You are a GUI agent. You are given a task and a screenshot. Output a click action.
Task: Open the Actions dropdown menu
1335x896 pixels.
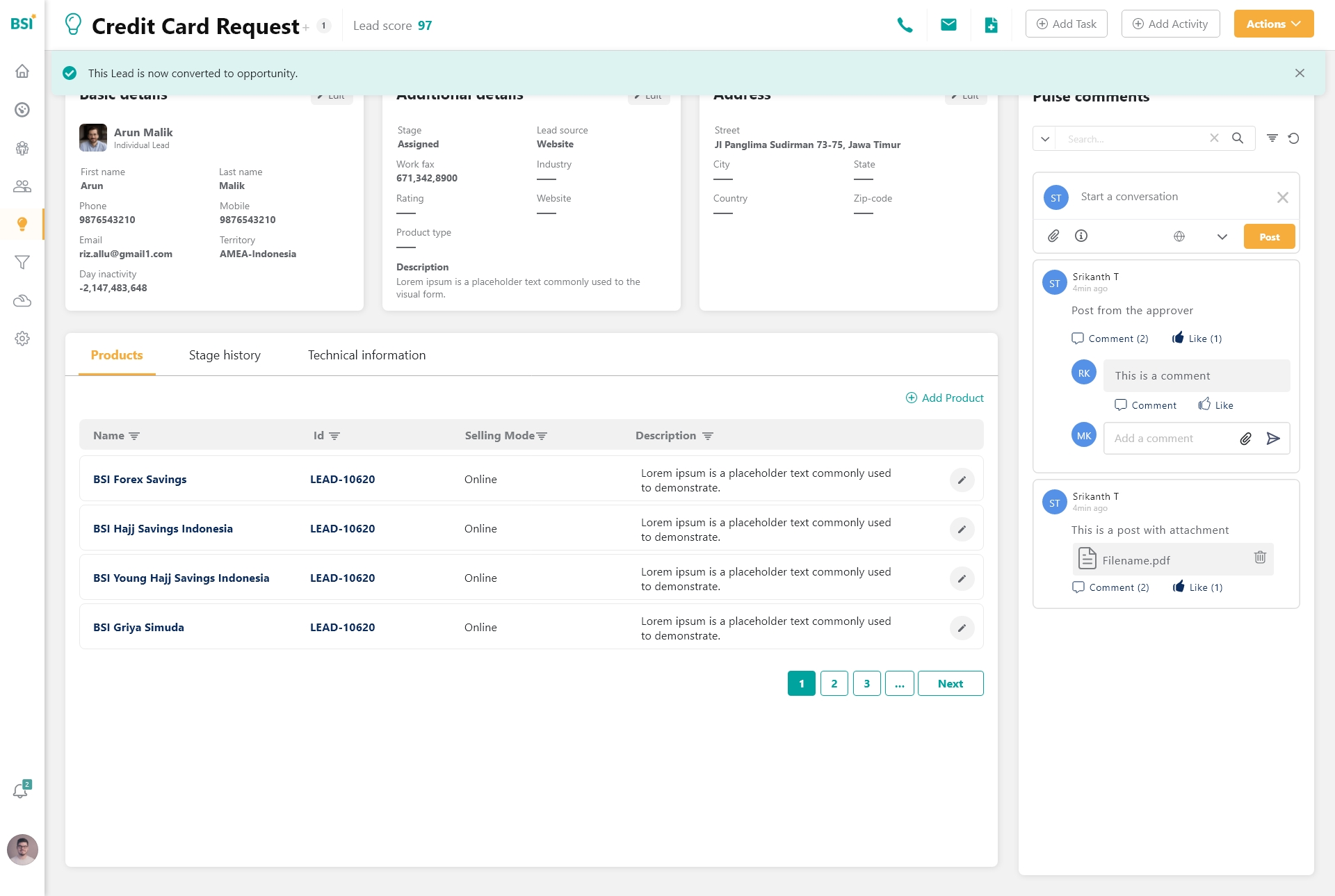pos(1273,24)
